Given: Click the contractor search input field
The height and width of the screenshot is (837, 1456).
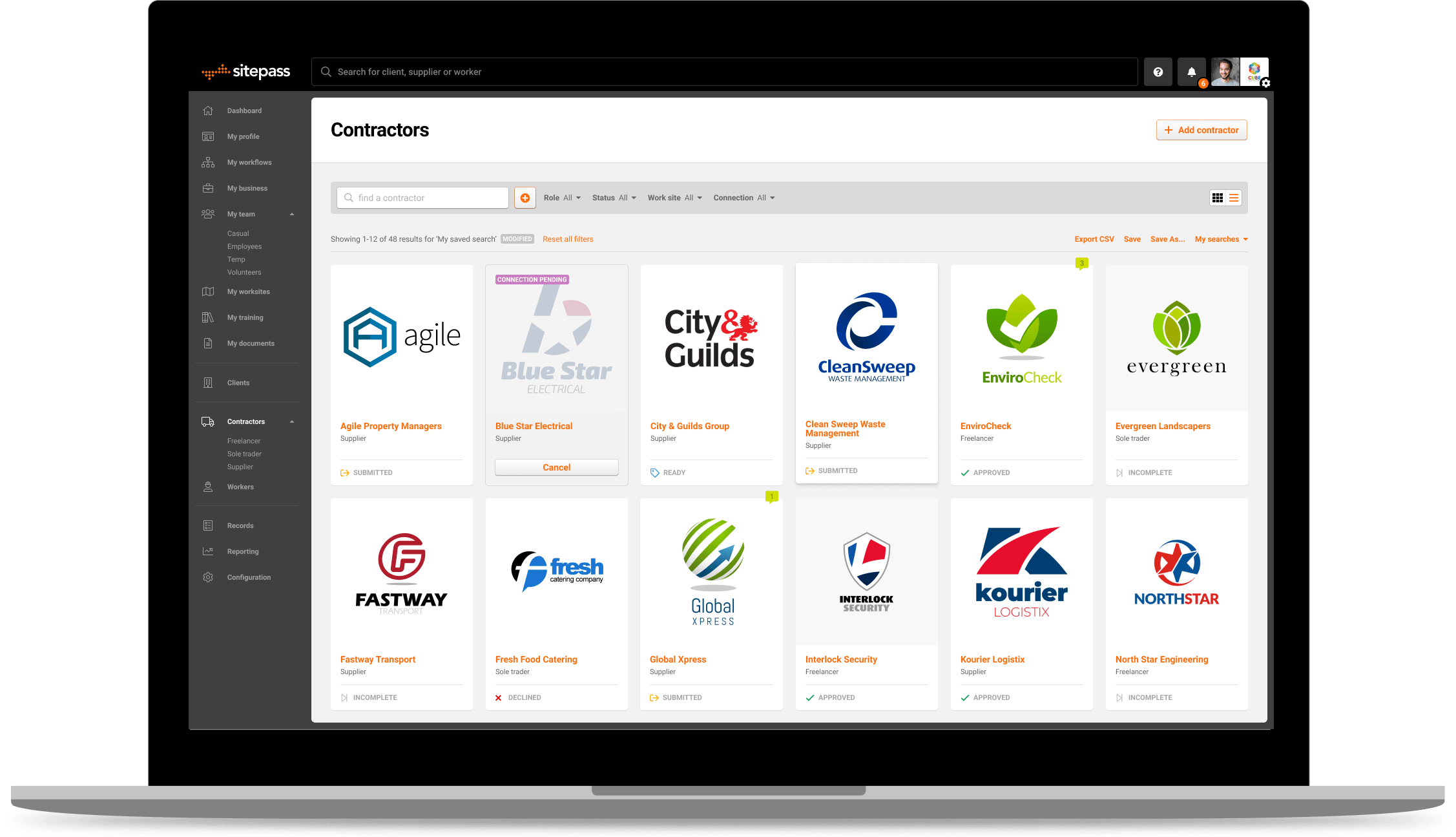Looking at the screenshot, I should coord(424,197).
